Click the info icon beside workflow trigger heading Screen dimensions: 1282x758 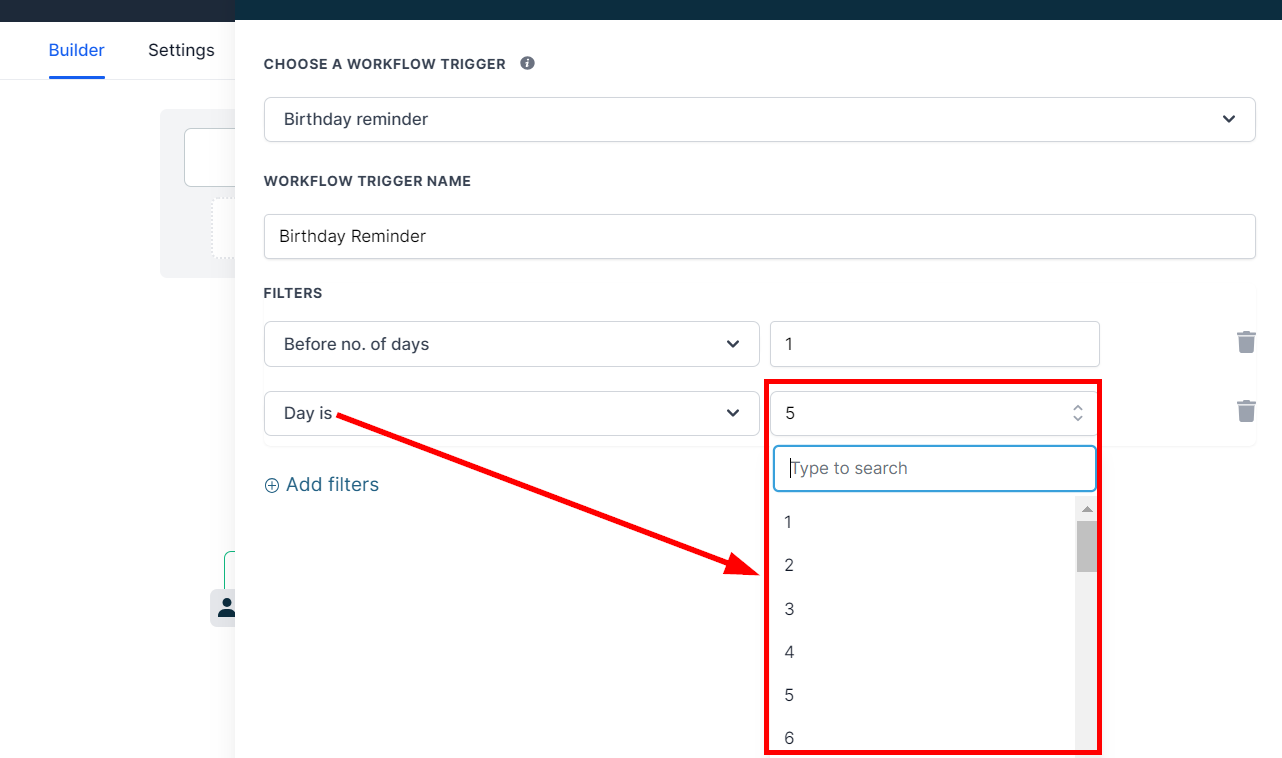(528, 63)
